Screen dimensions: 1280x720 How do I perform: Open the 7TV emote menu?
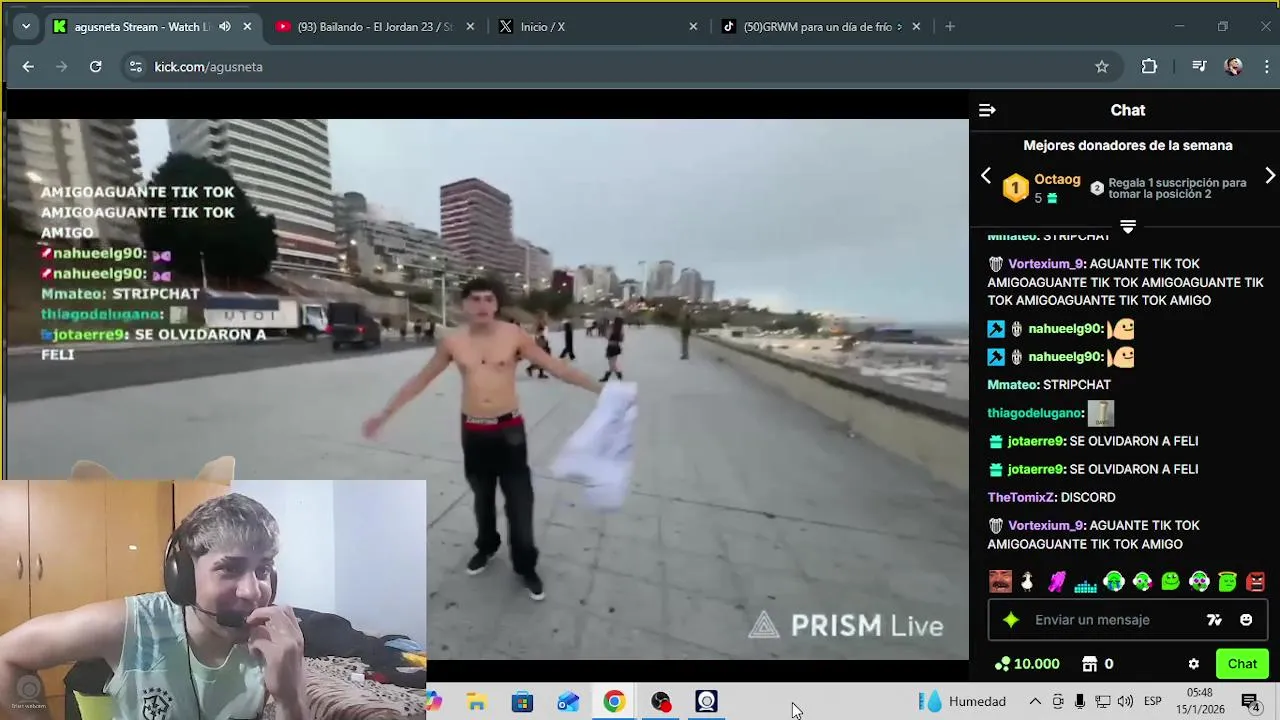click(1214, 620)
